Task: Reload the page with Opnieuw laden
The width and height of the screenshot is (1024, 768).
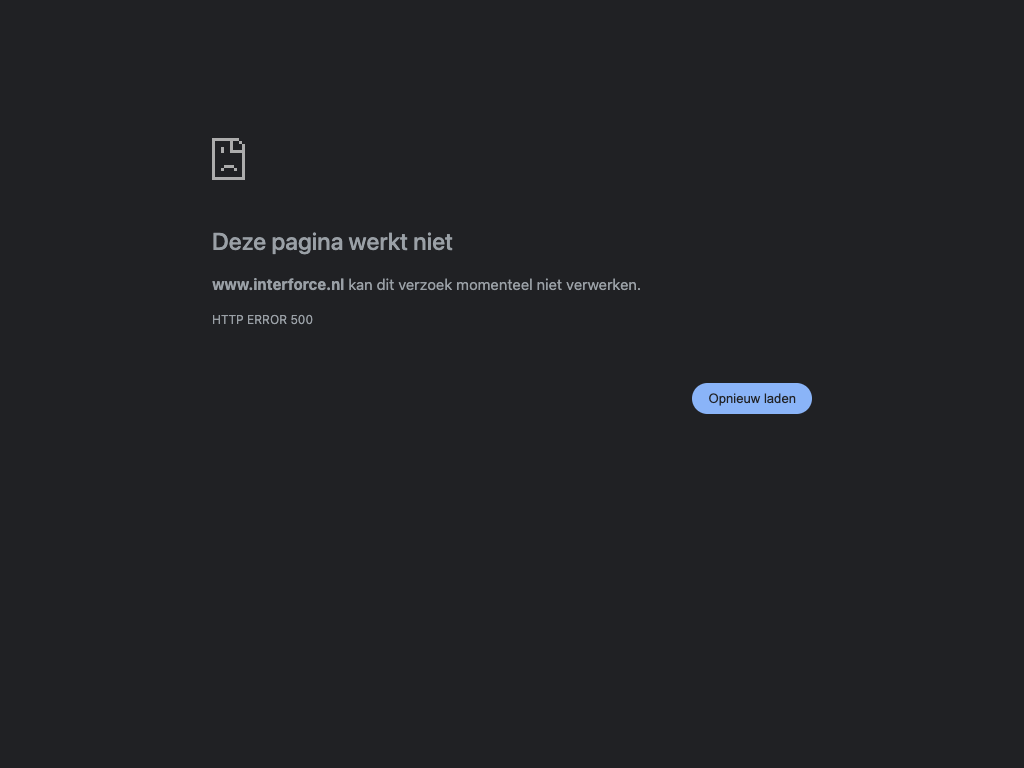Action: click(x=752, y=398)
